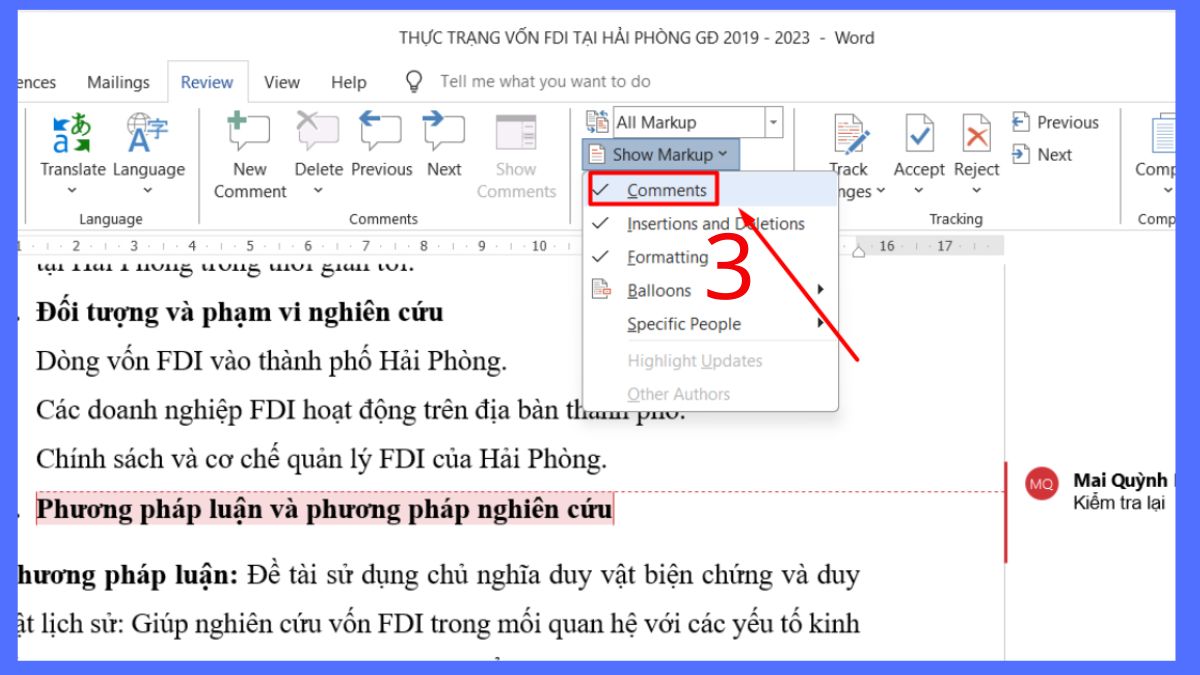Open the All Markup dropdown
This screenshot has width=1200, height=675.
[x=772, y=121]
